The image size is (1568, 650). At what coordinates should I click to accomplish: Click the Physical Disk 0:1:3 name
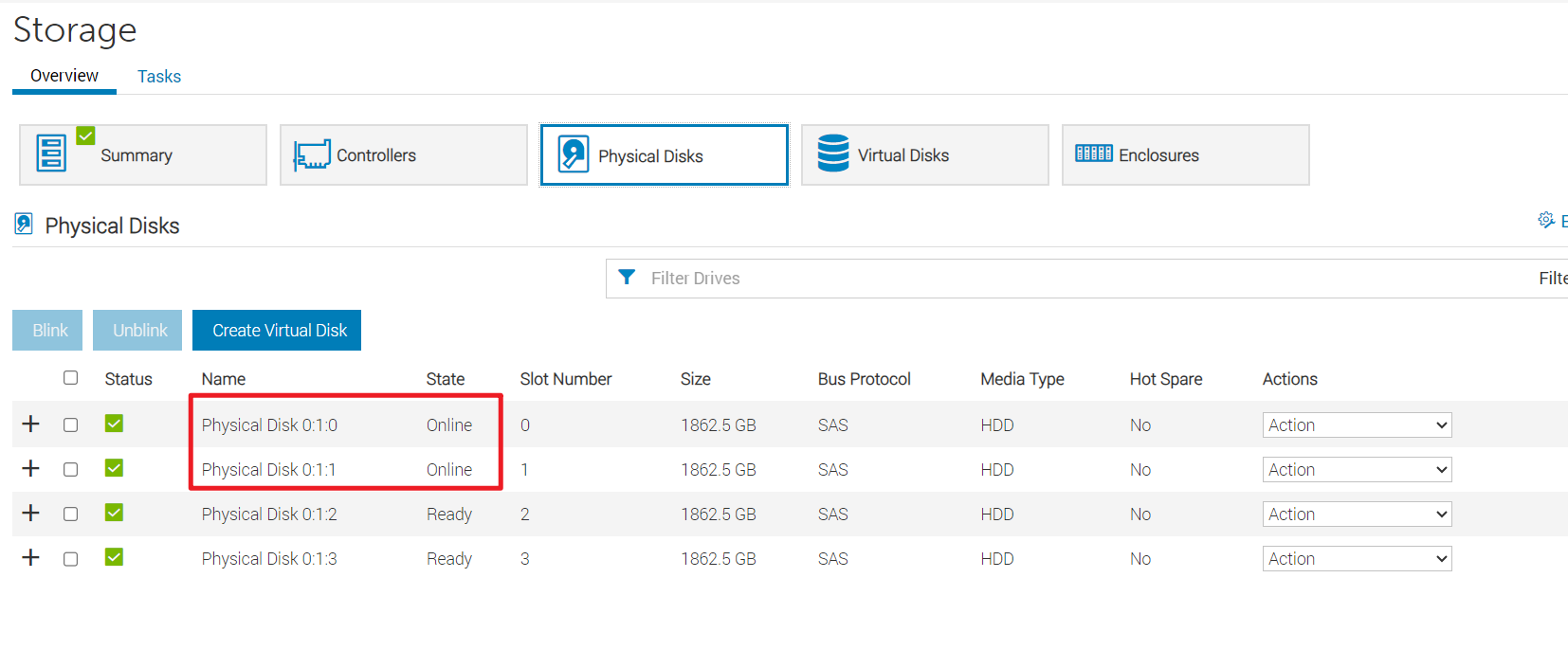coord(269,559)
